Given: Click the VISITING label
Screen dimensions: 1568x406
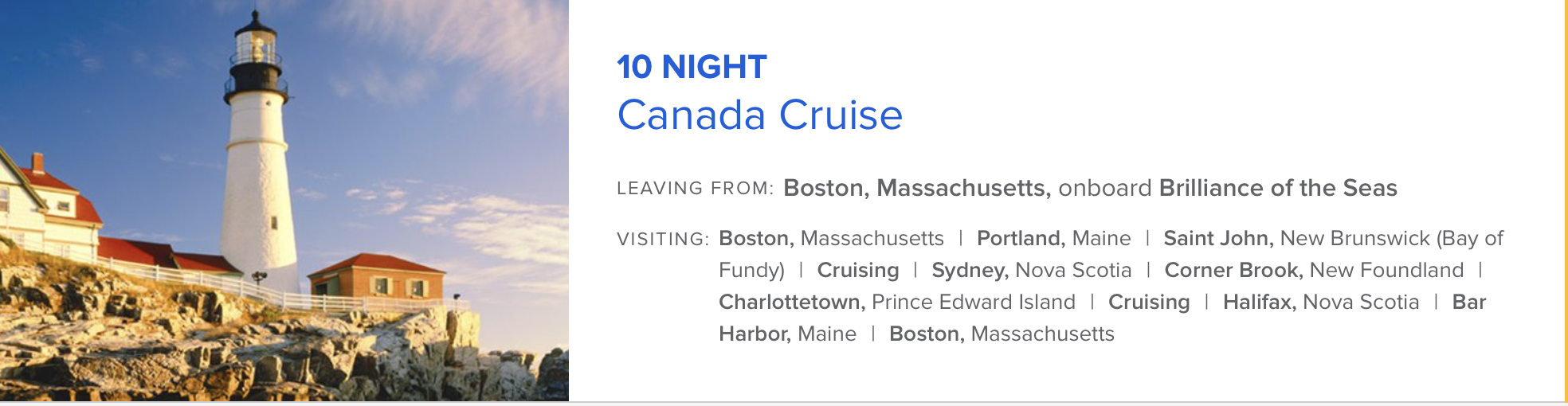Looking at the screenshot, I should (x=663, y=239).
